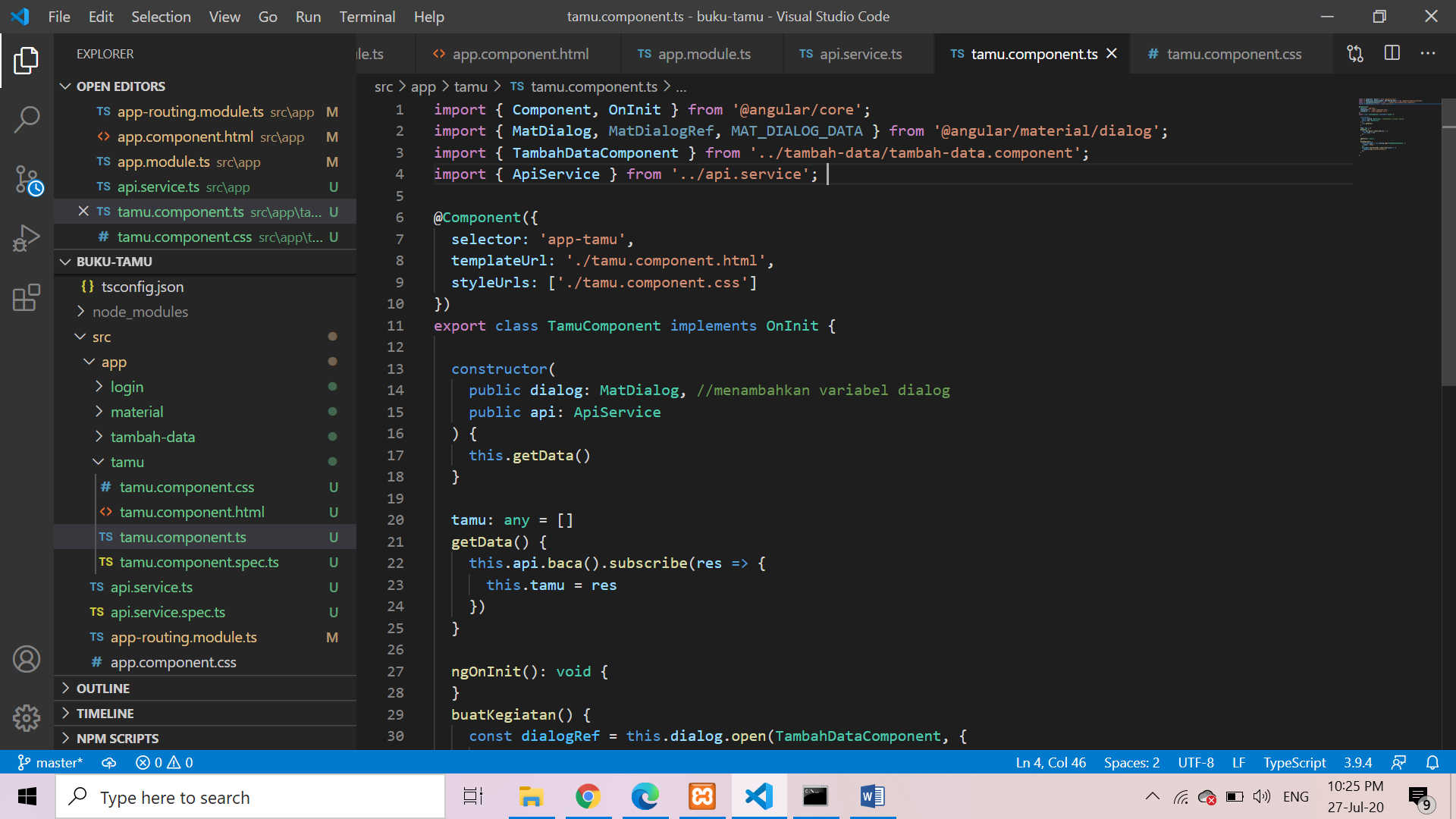This screenshot has height=819, width=1456.
Task: Expand the NPM SCRIPTS section
Action: click(118, 739)
